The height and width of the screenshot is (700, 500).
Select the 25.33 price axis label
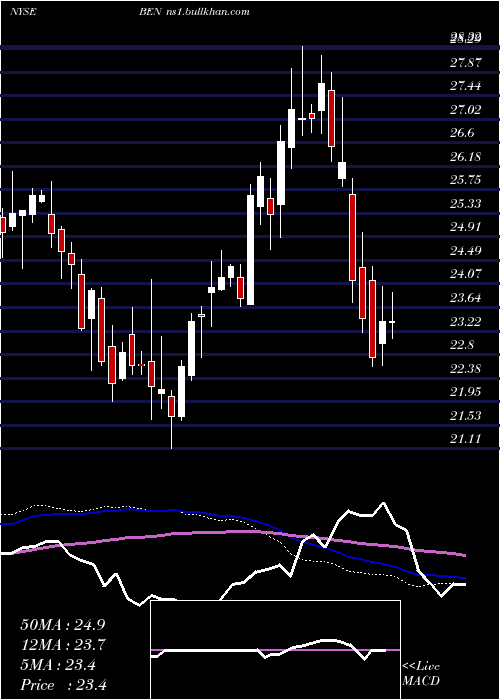click(466, 204)
